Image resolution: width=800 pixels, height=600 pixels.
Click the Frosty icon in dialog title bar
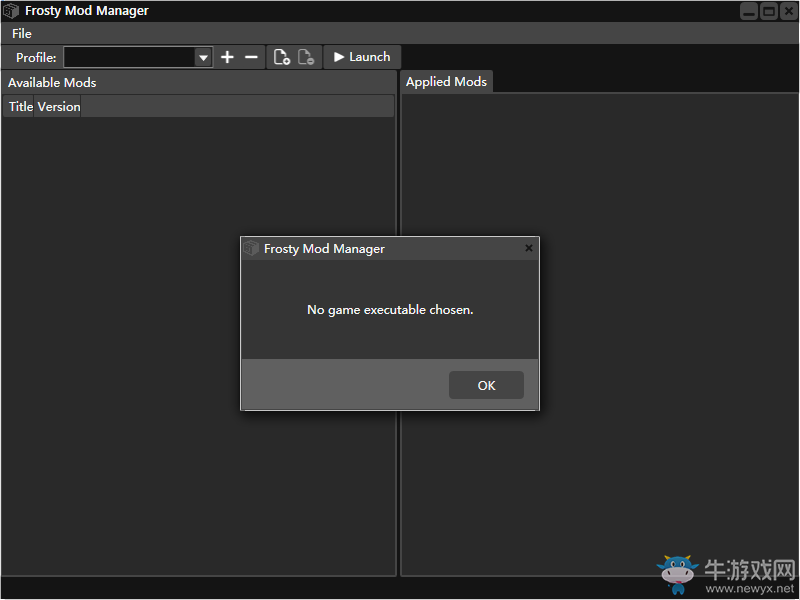click(251, 248)
